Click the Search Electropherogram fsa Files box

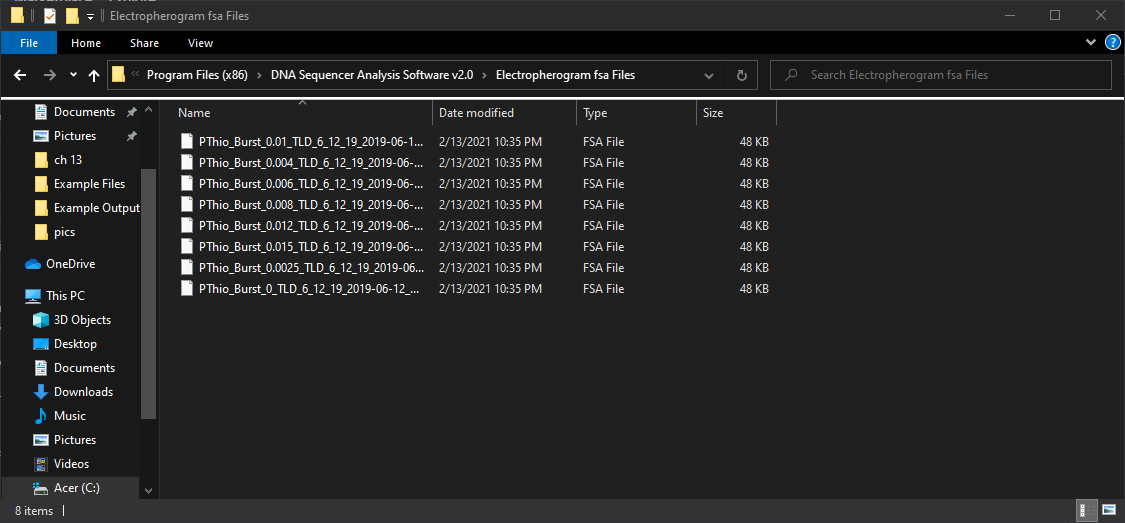941,75
